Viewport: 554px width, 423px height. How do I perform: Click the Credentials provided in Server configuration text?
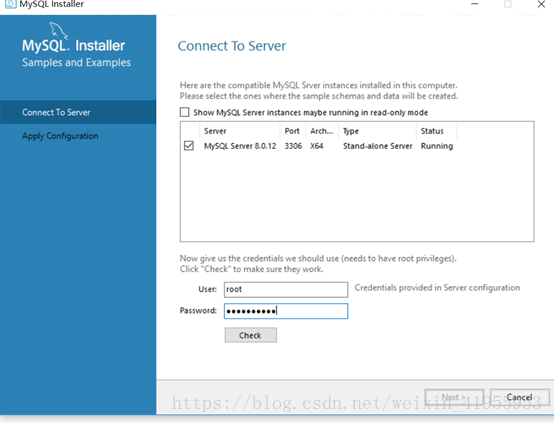point(437,288)
